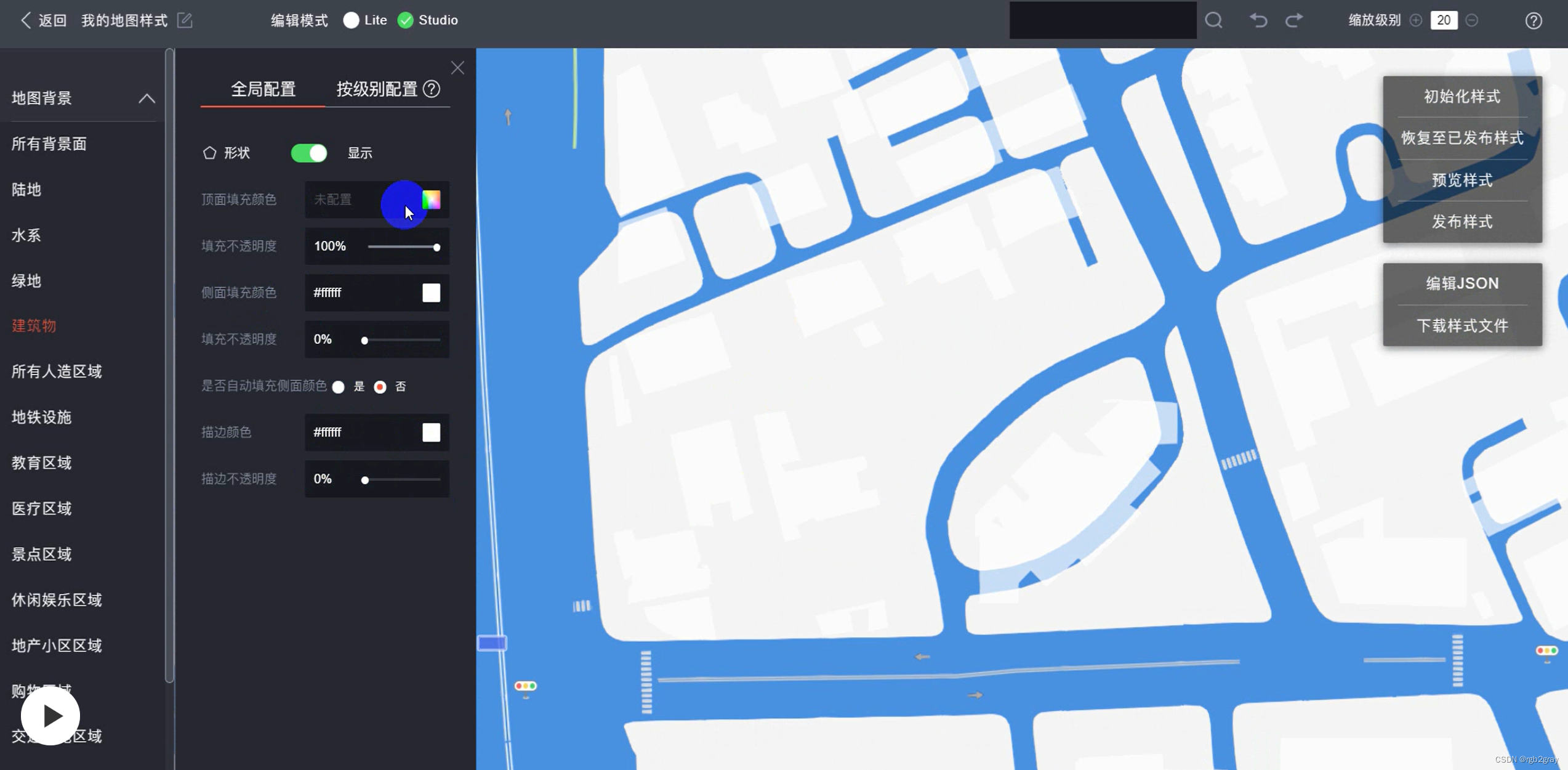Click 编辑JSON button
Viewport: 1568px width, 770px height.
pyautogui.click(x=1461, y=283)
